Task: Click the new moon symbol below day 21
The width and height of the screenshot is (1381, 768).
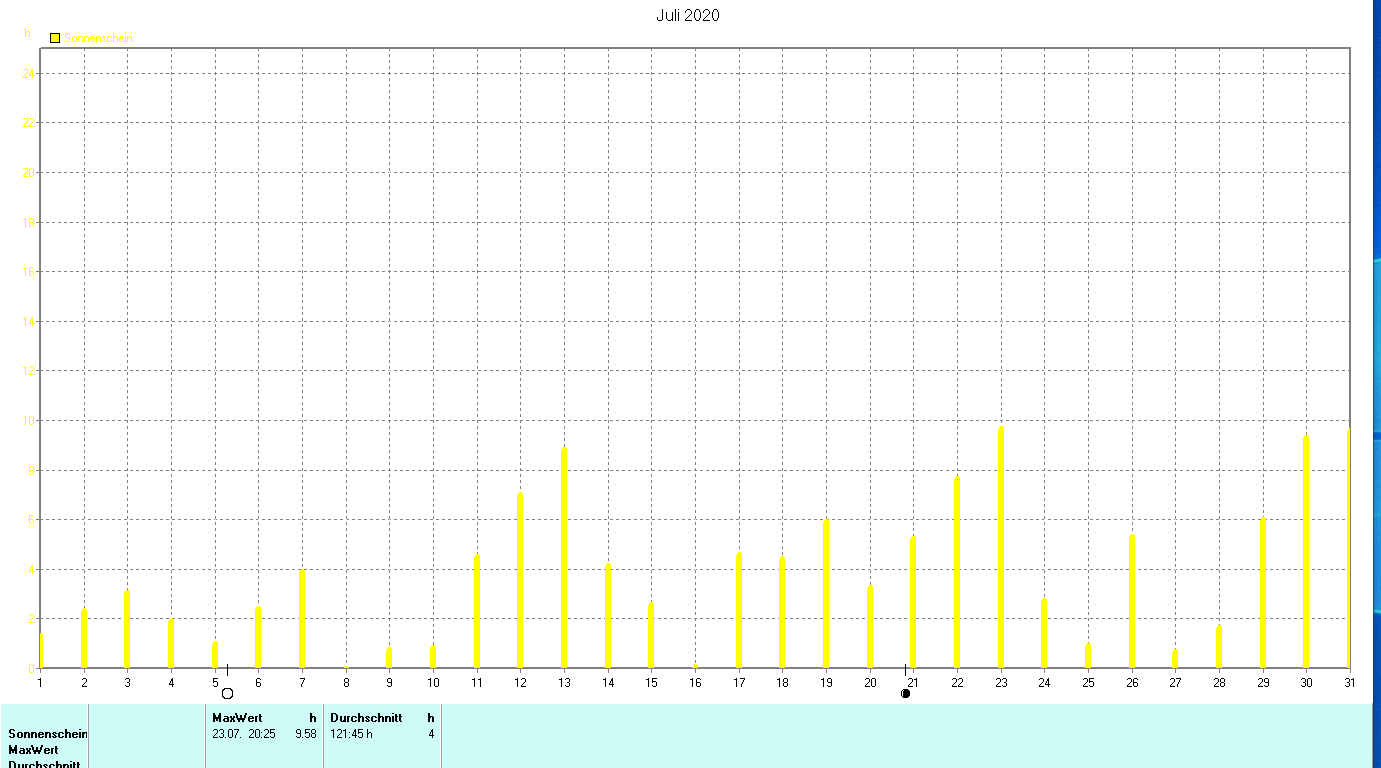Action: click(905, 693)
